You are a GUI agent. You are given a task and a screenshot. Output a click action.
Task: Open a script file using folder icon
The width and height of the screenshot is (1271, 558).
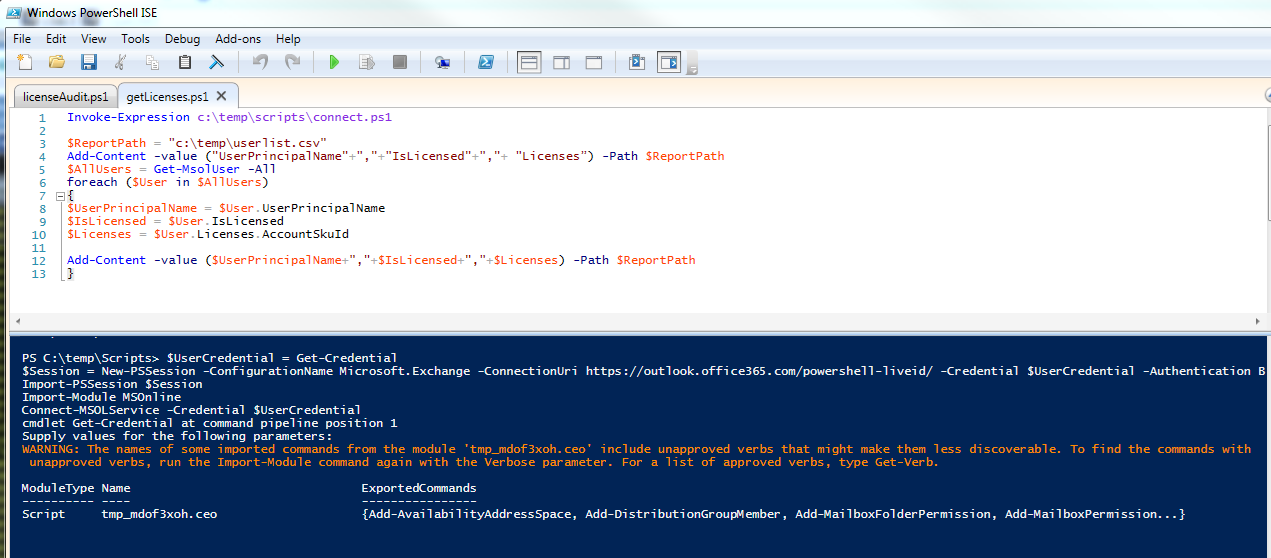click(x=57, y=63)
